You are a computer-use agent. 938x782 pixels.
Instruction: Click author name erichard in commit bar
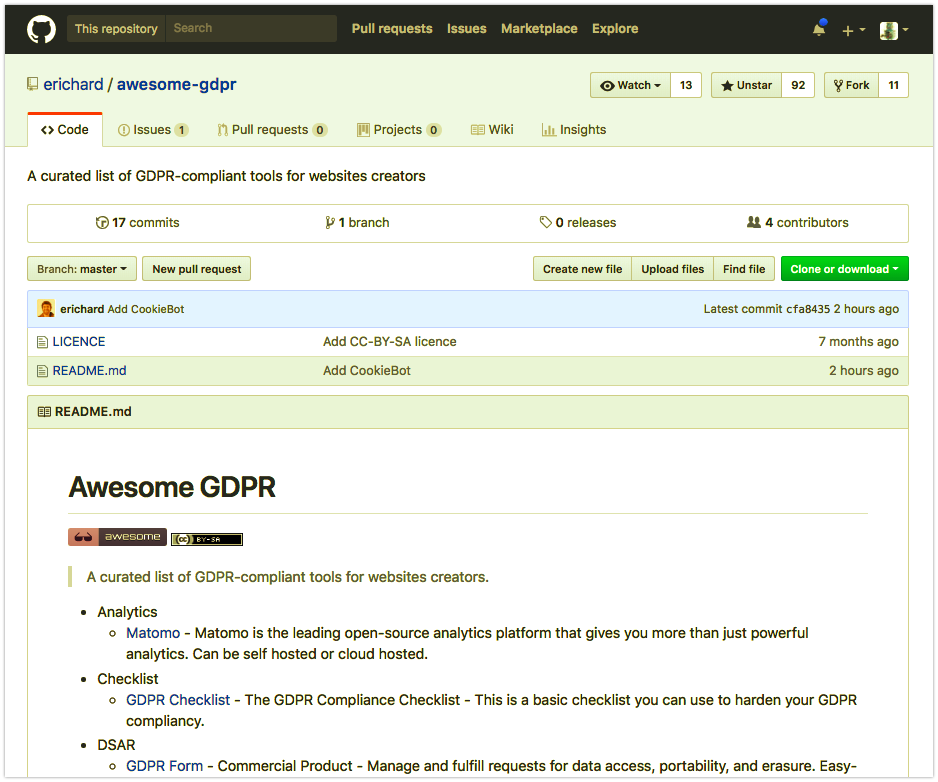click(82, 309)
